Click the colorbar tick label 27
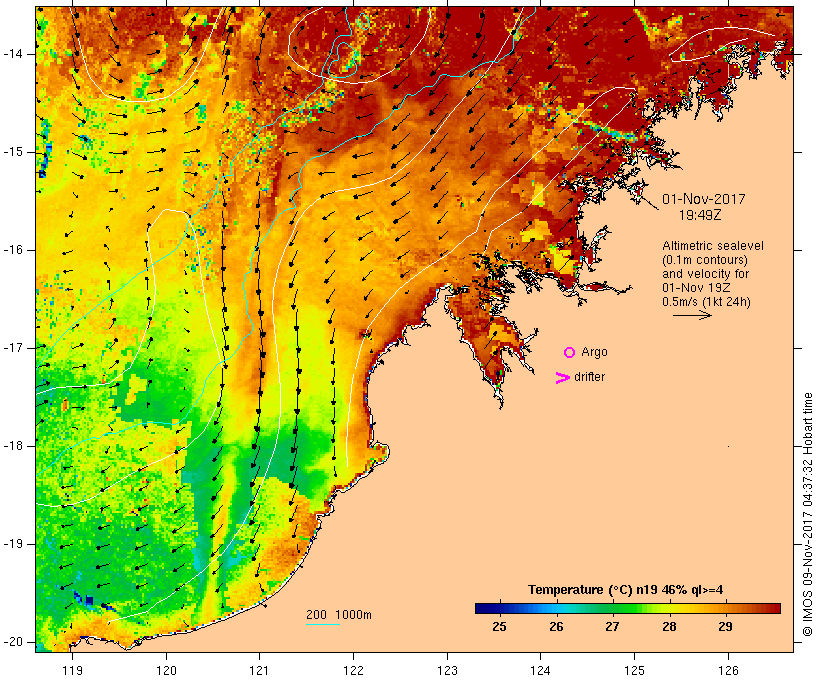The width and height of the screenshot is (820, 680). click(x=612, y=627)
